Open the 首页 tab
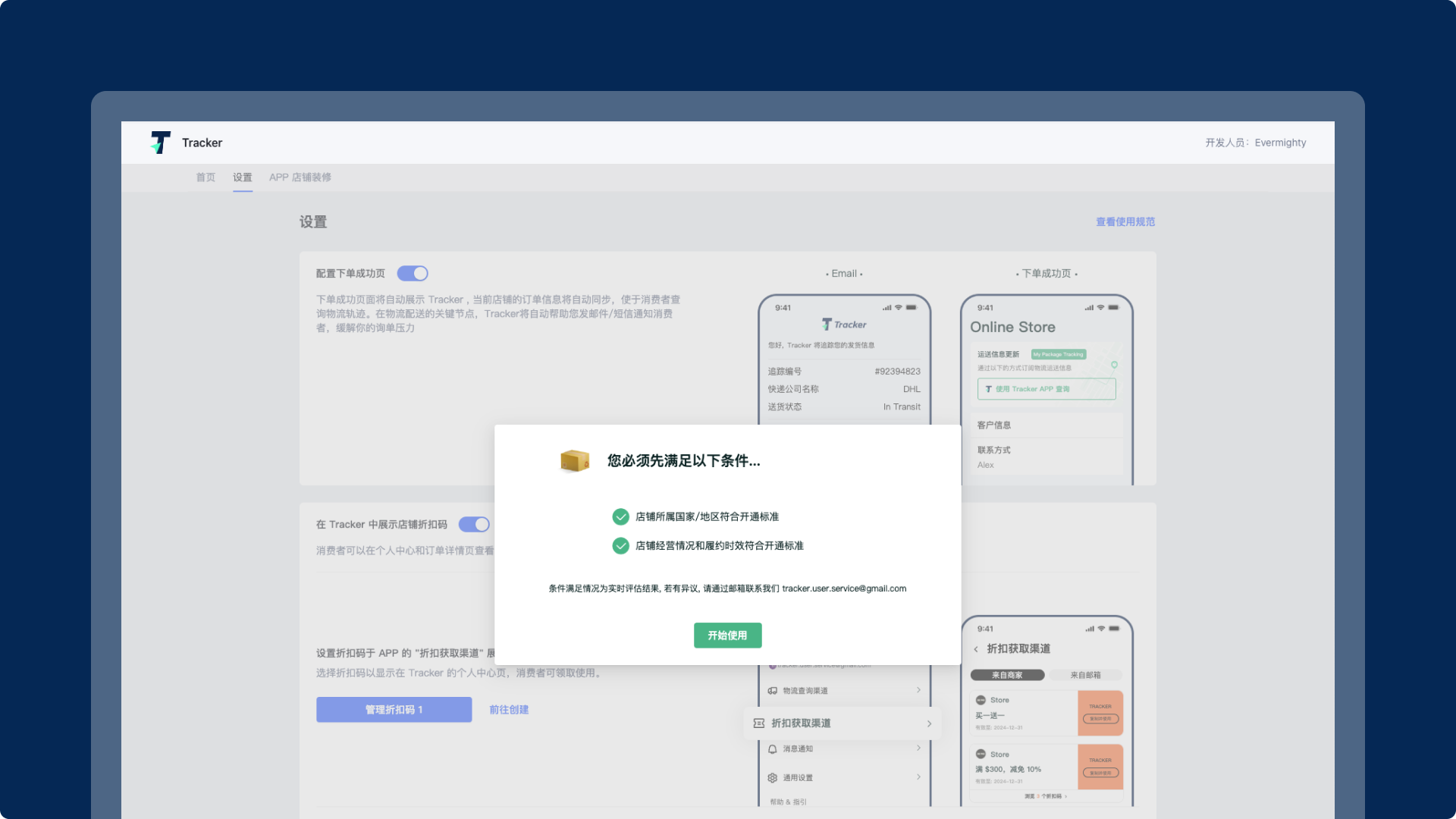 (206, 177)
